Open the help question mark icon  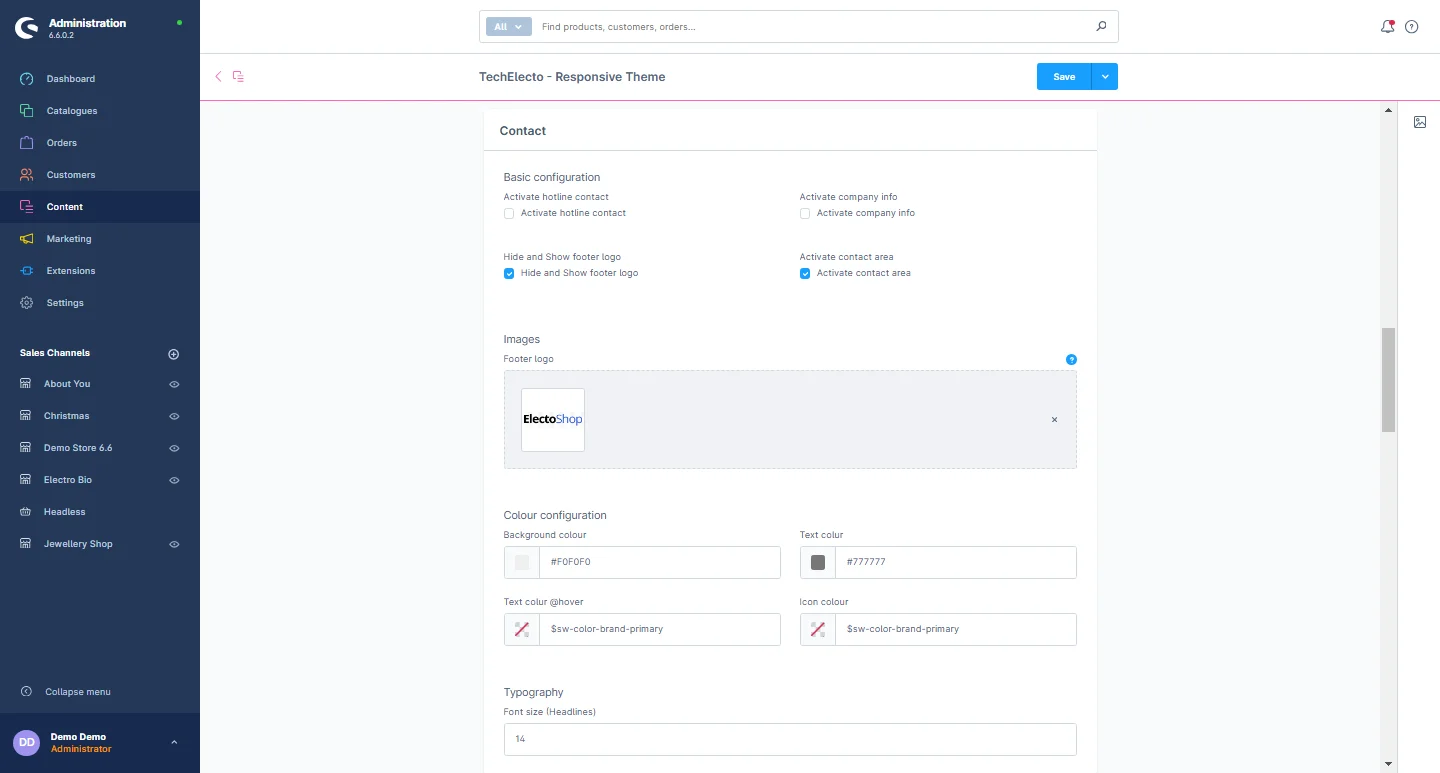coord(1412,27)
